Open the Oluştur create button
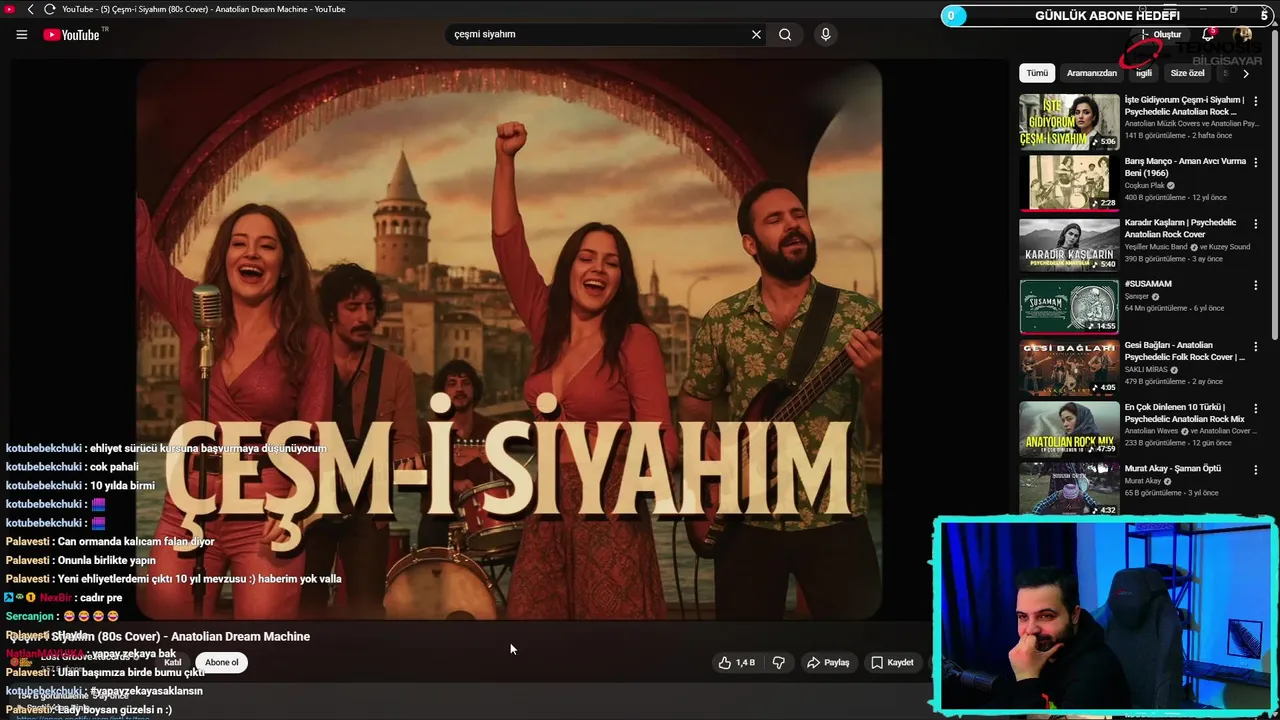 pyautogui.click(x=1160, y=35)
